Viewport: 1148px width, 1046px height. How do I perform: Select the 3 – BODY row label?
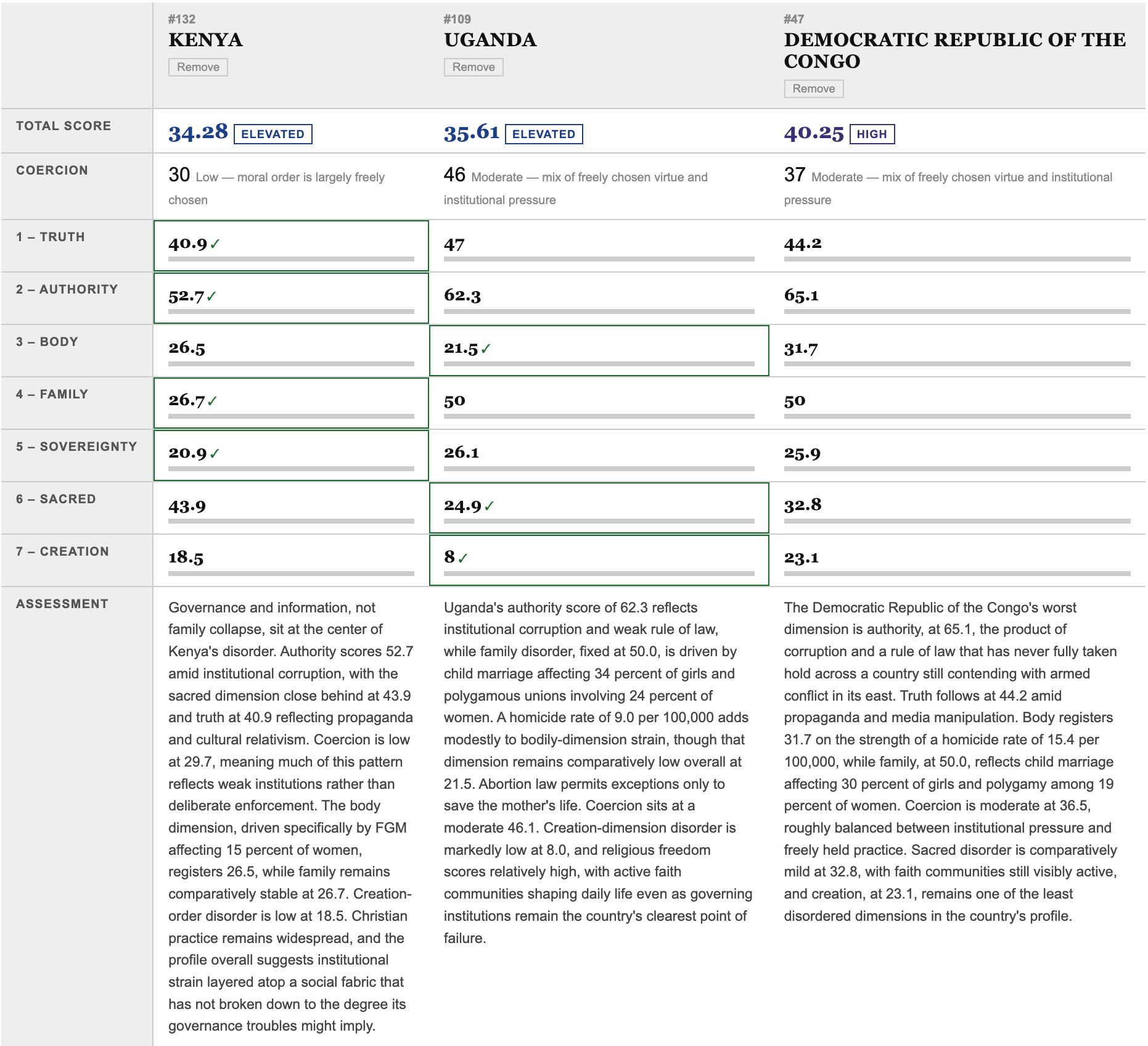47,342
